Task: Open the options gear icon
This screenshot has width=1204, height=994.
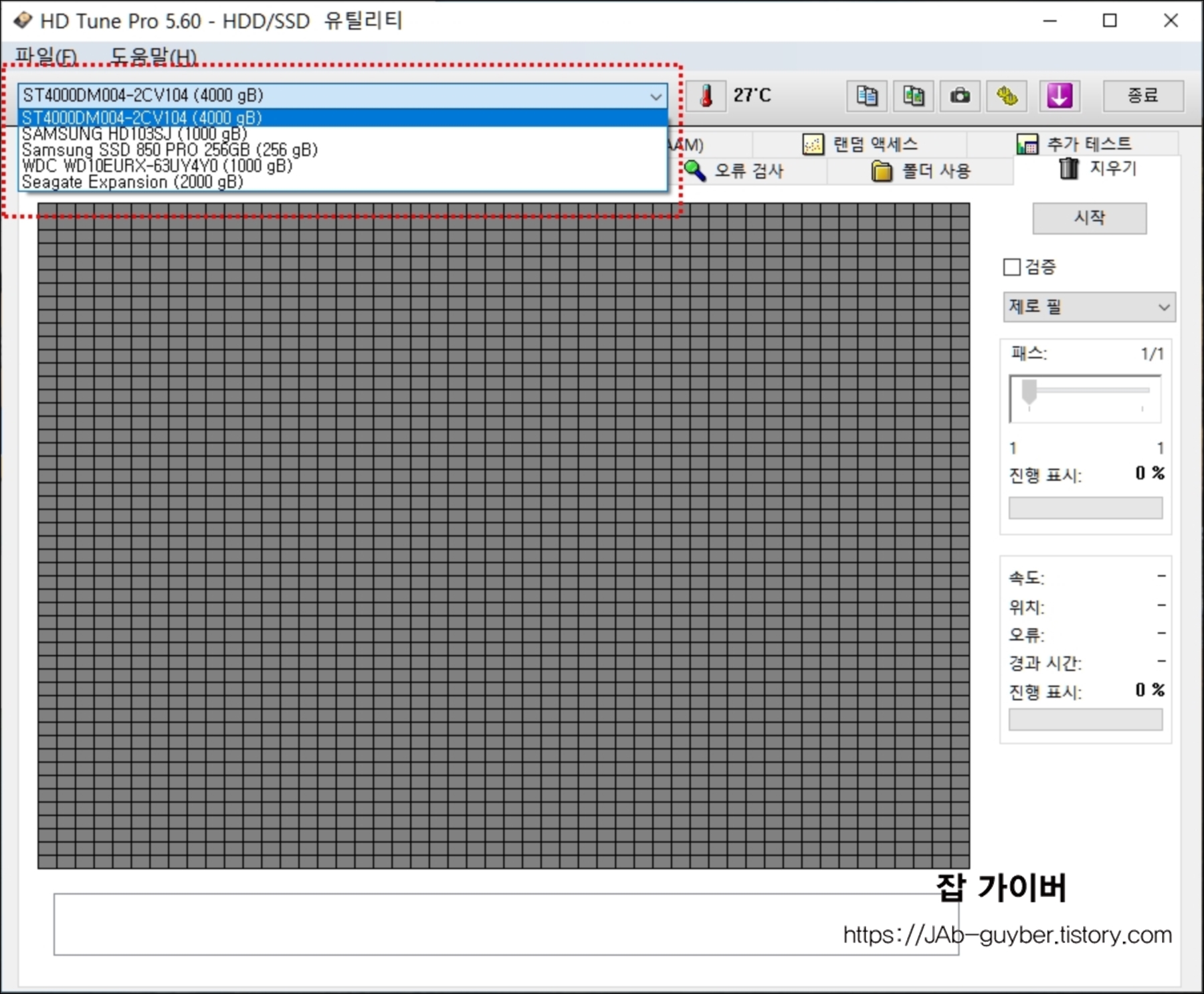Action: (1007, 96)
